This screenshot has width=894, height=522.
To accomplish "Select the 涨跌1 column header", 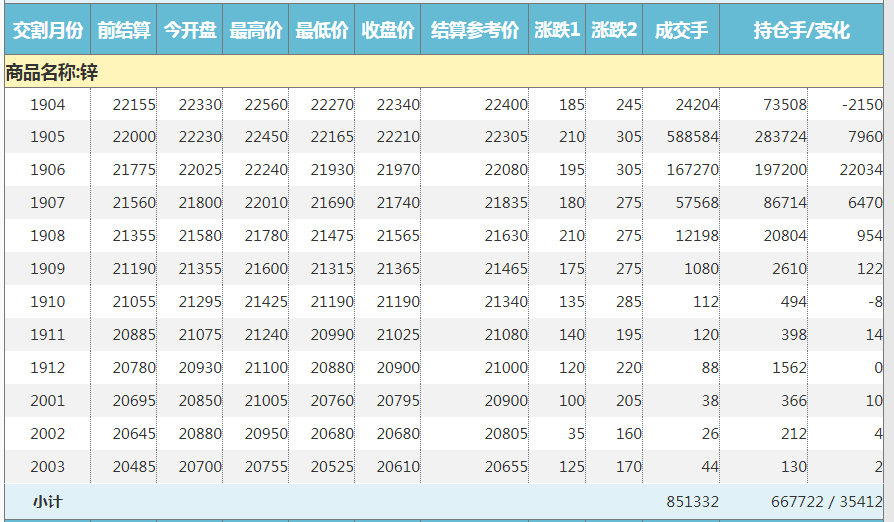I will pos(557,31).
